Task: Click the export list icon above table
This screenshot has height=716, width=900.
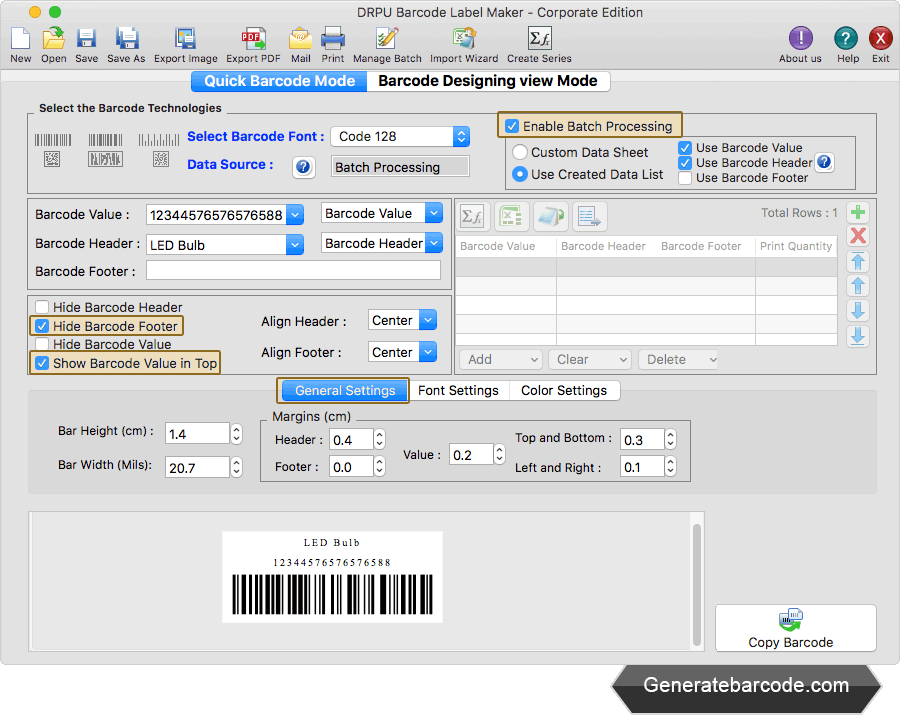Action: (x=588, y=216)
